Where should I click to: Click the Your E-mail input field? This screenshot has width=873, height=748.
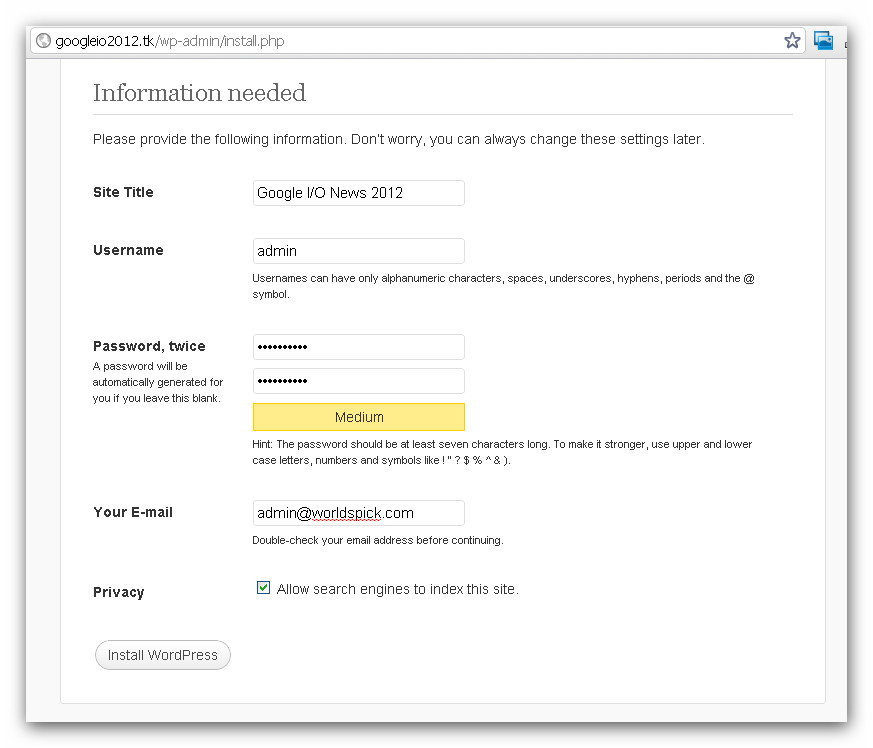pos(358,513)
